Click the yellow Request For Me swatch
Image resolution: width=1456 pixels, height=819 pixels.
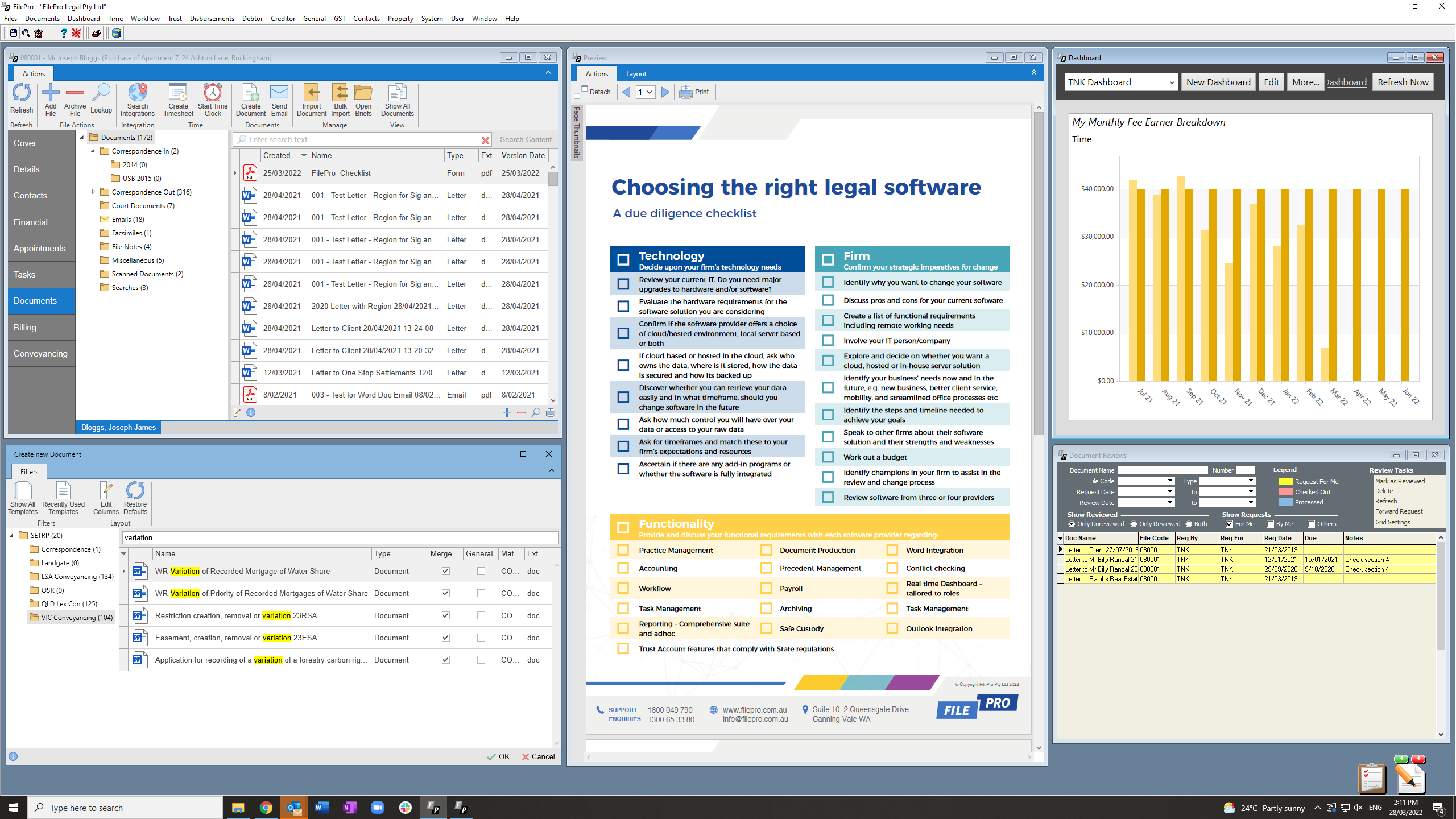tap(1285, 482)
